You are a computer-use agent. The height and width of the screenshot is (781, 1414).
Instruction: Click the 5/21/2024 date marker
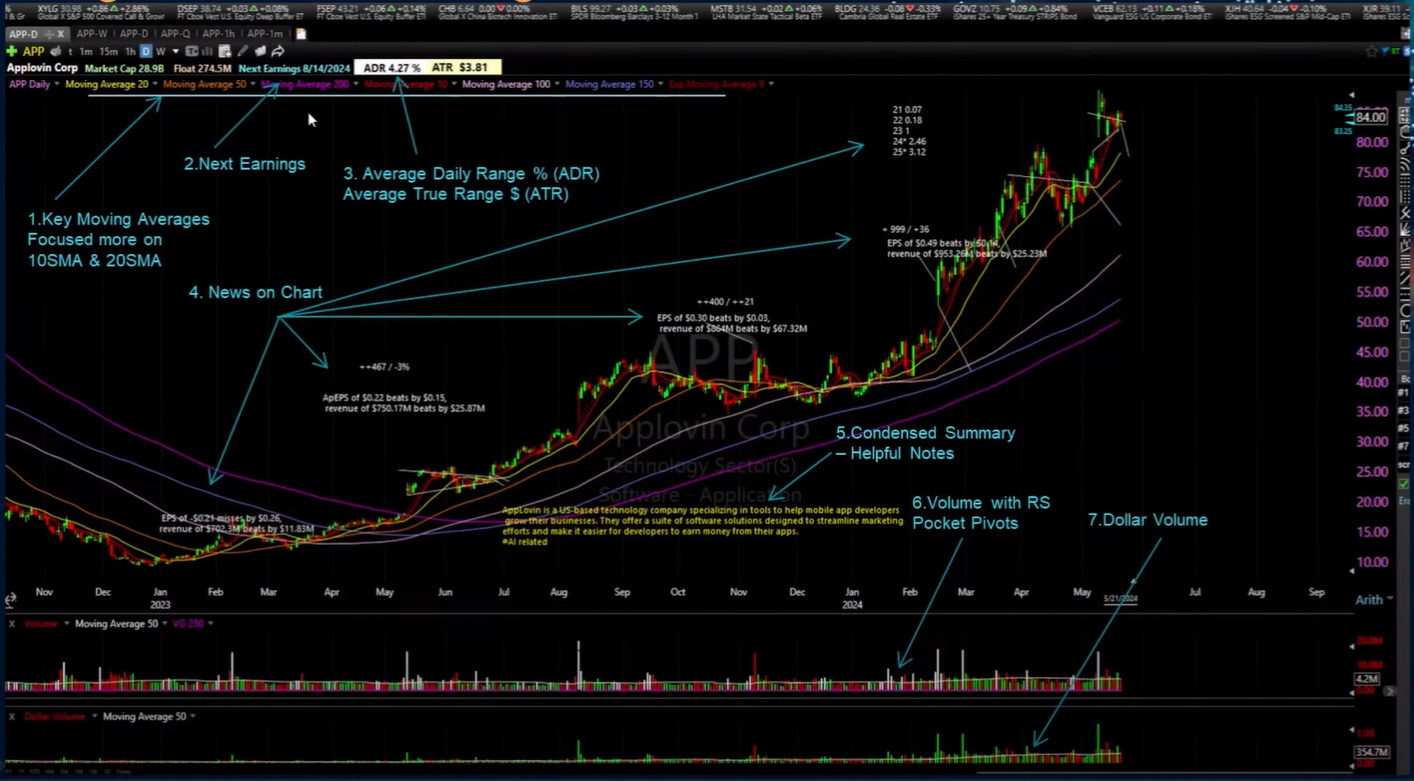(x=1120, y=599)
